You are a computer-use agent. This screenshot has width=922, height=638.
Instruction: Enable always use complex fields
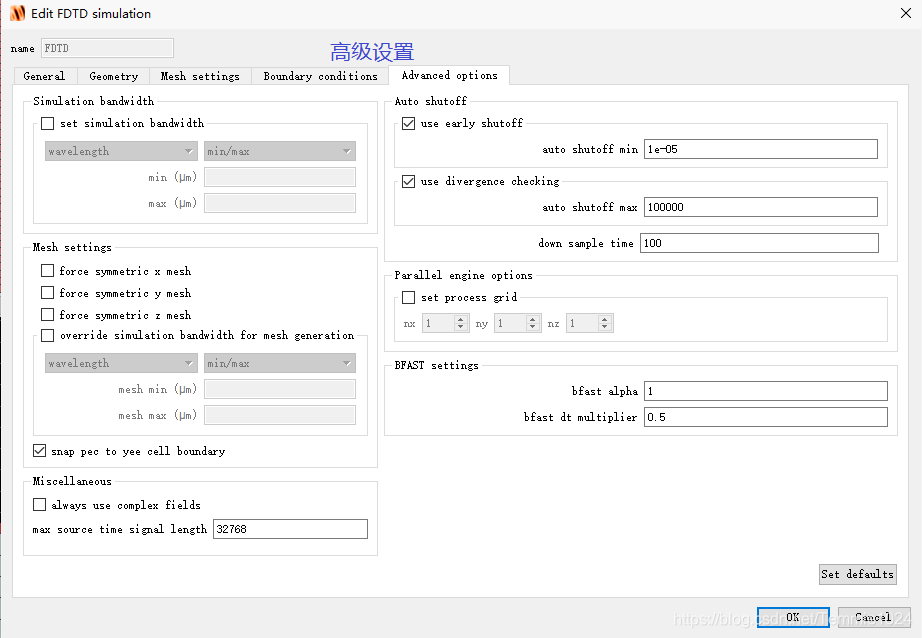(39, 505)
